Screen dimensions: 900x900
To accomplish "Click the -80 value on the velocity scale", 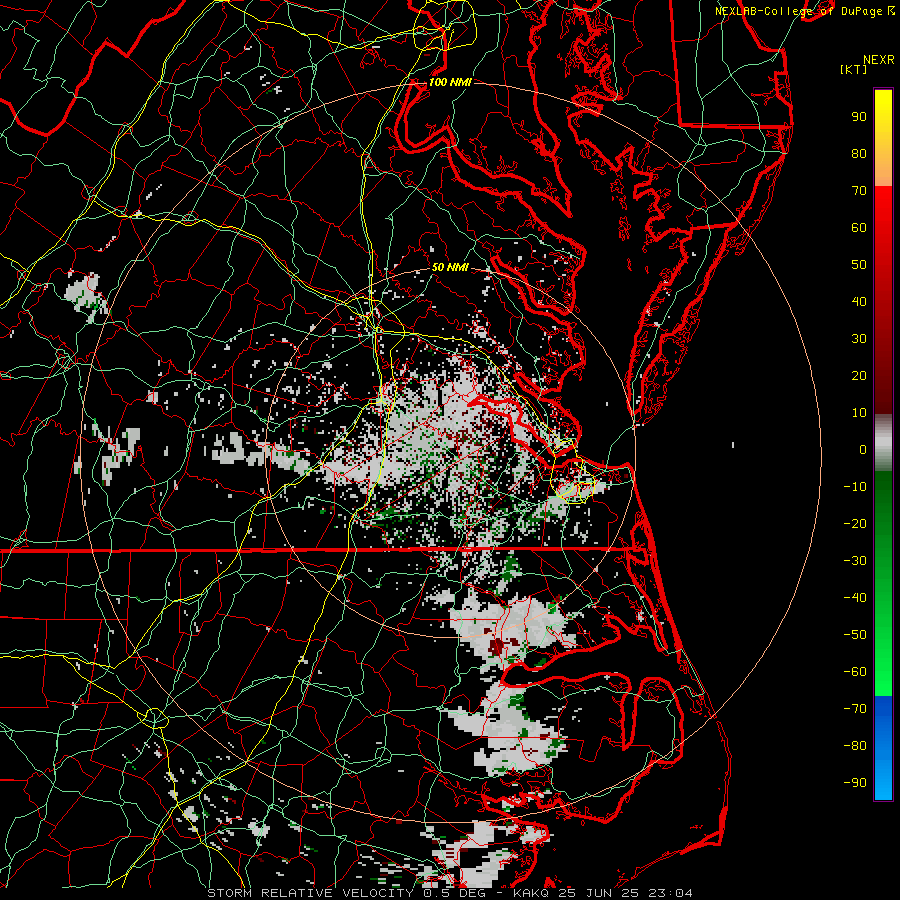I will [x=855, y=746].
